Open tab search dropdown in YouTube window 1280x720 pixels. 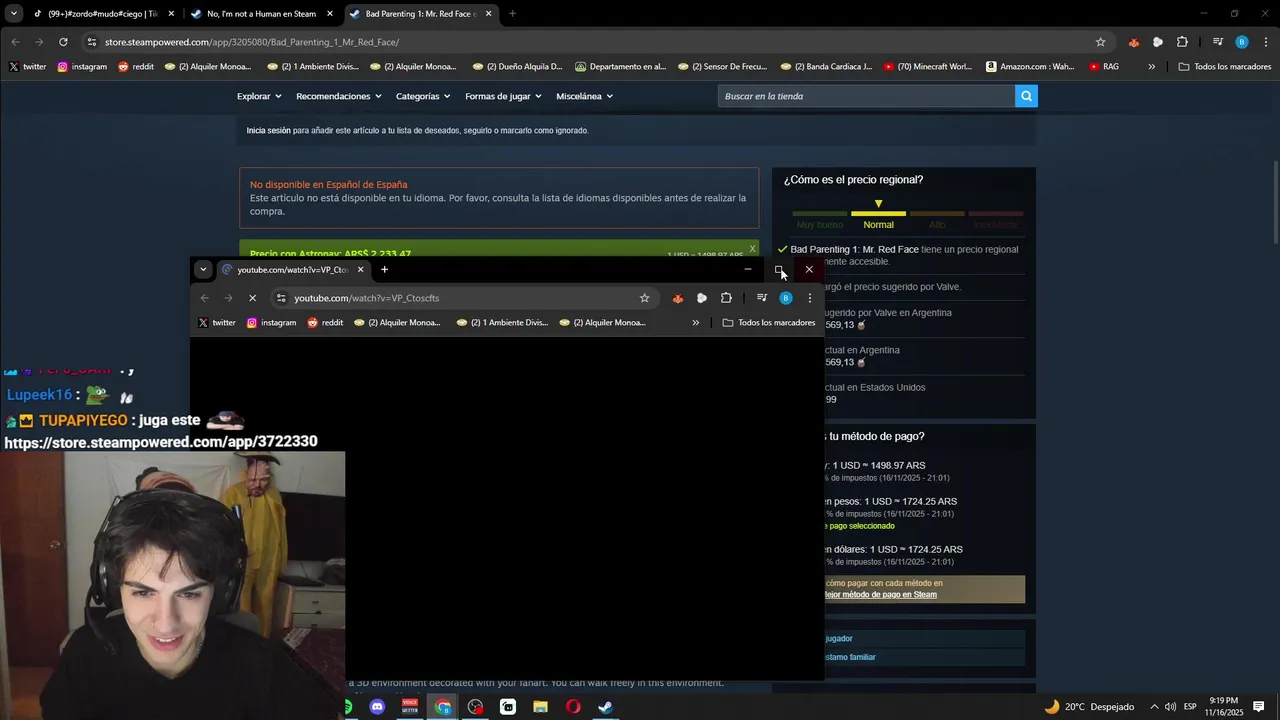(x=203, y=269)
